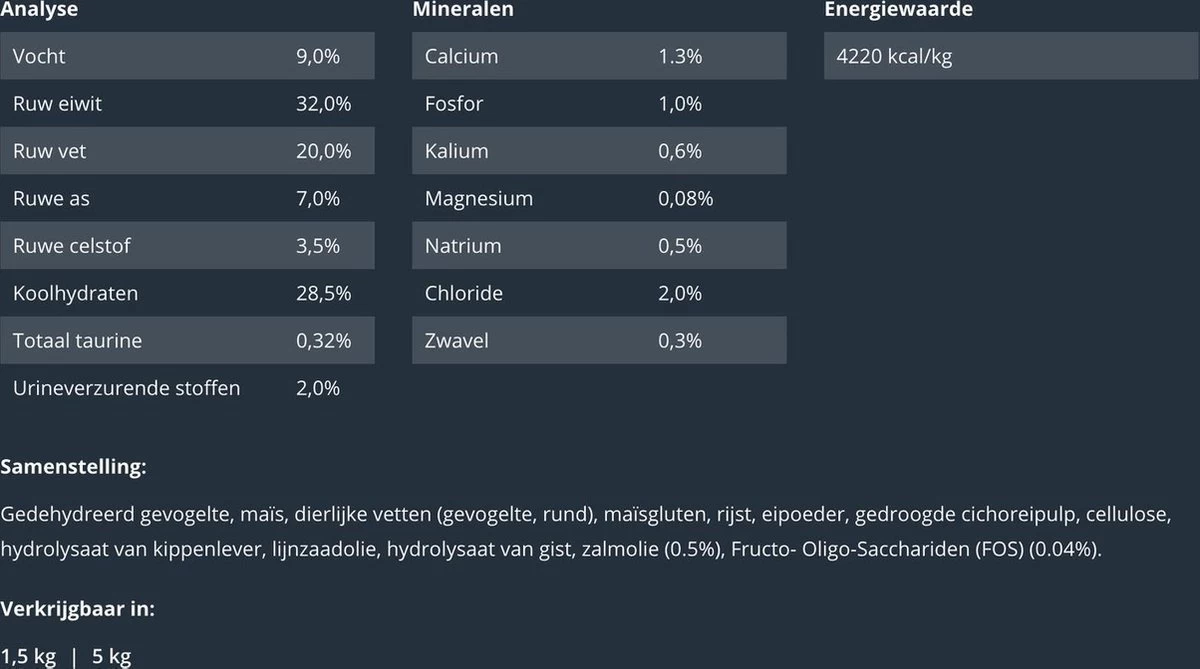Click the Chloride 2,0% value
Image resolution: width=1200 pixels, height=669 pixels.
pyautogui.click(x=680, y=294)
